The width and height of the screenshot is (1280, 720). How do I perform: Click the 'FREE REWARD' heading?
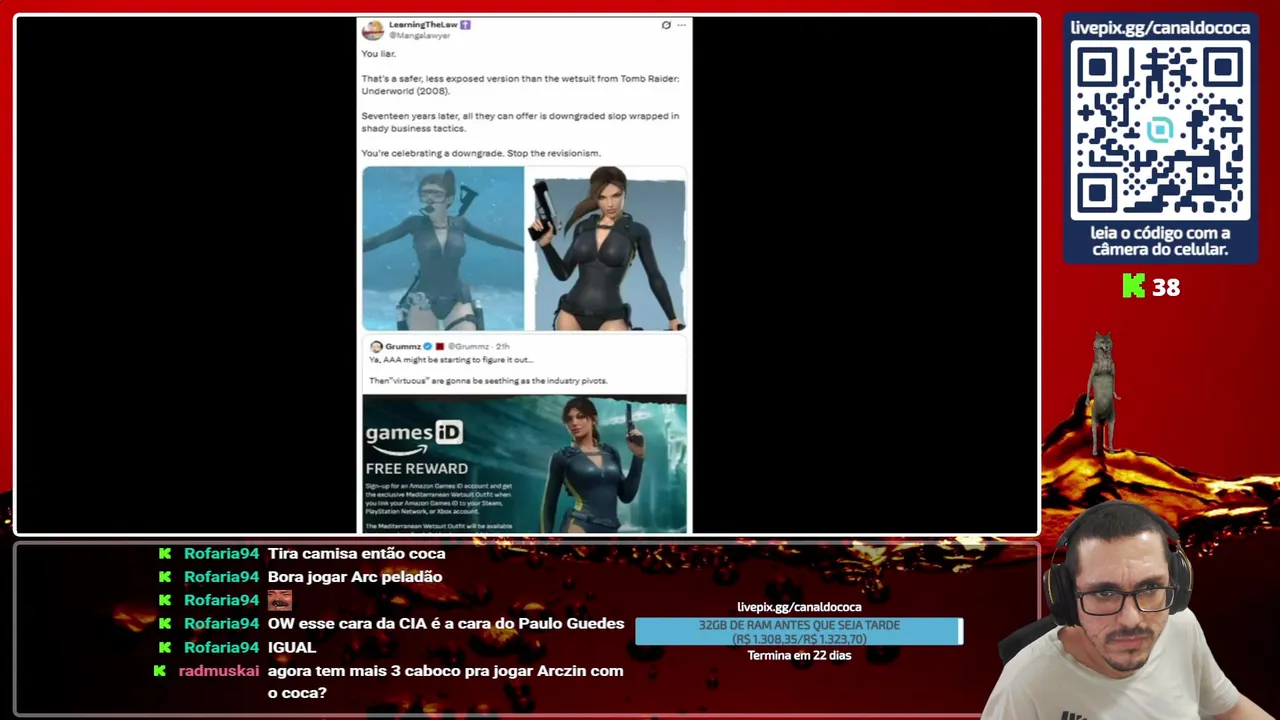417,468
